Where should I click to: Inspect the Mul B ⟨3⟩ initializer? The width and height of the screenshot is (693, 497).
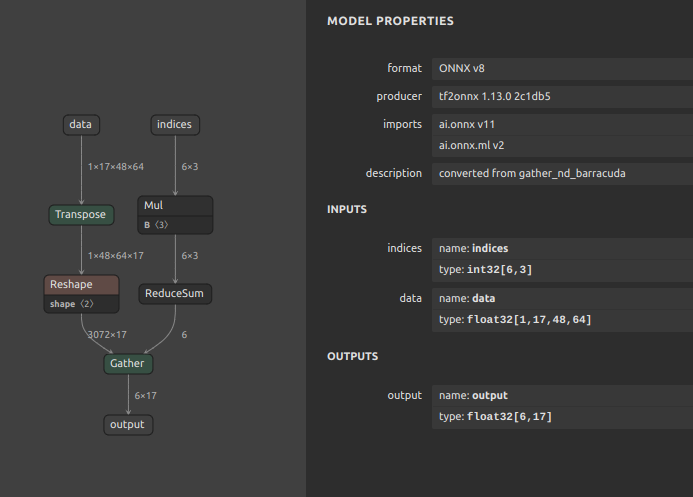175,225
